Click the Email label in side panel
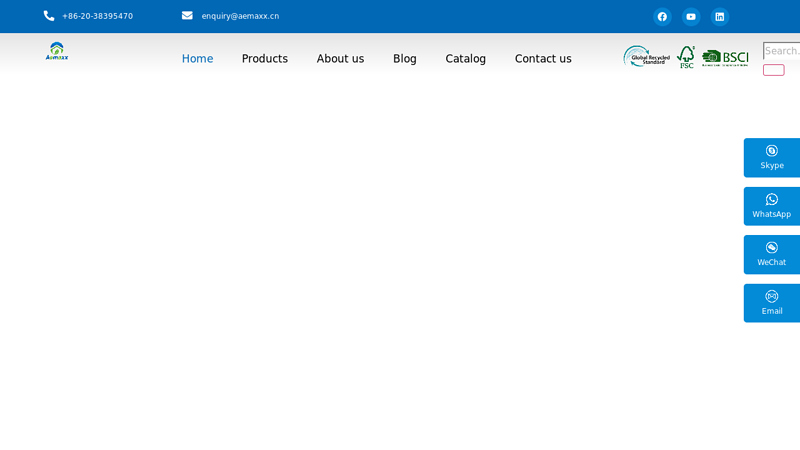The image size is (800, 450). (x=772, y=311)
